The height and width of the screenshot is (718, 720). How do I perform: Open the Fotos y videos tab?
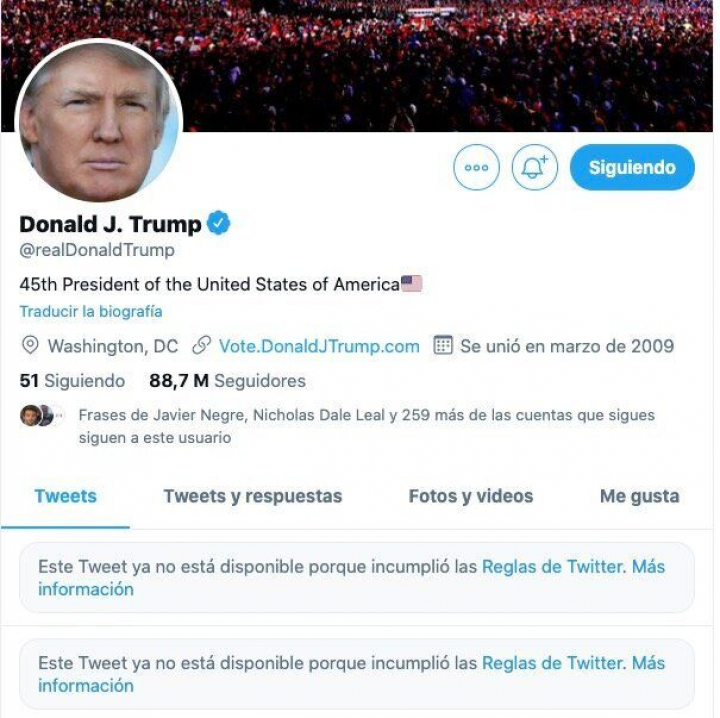(x=471, y=497)
